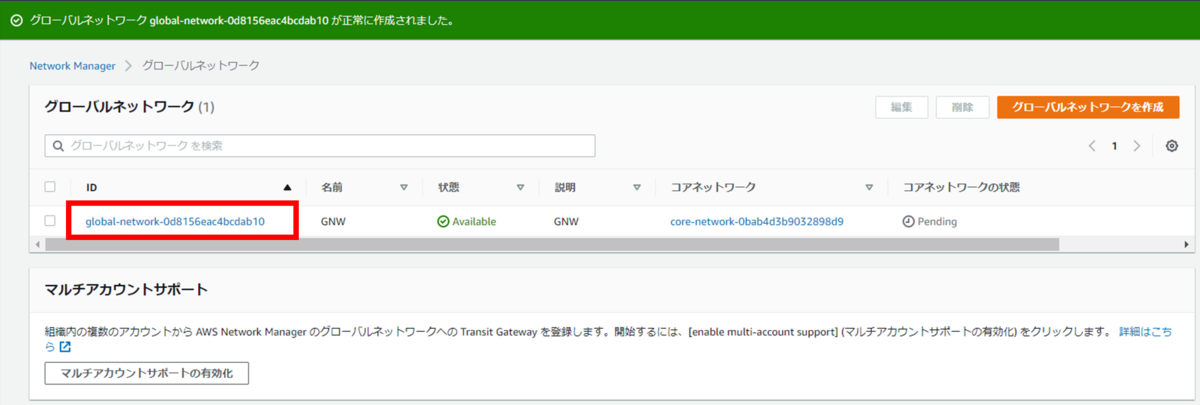The width and height of the screenshot is (1200, 405).
Task: Click the 編集 button
Action: (902, 108)
